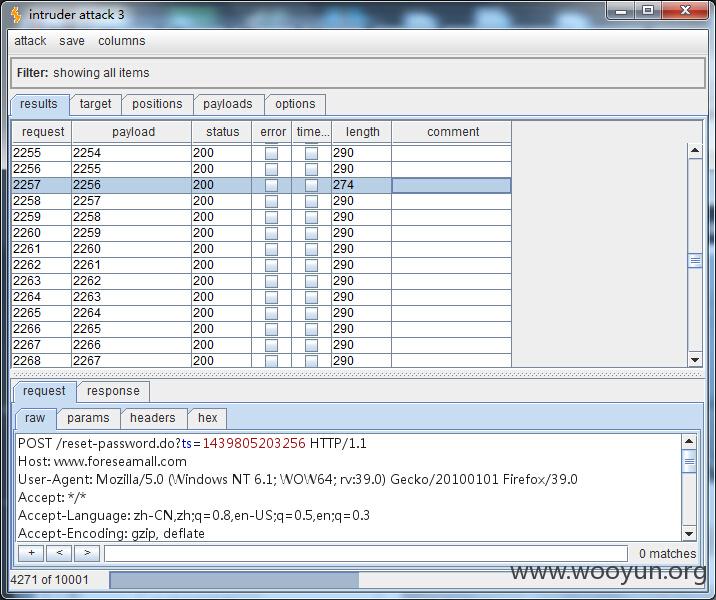716x600 pixels.
Task: Click the Host: www.foreseamall.com line
Action: tap(102, 462)
